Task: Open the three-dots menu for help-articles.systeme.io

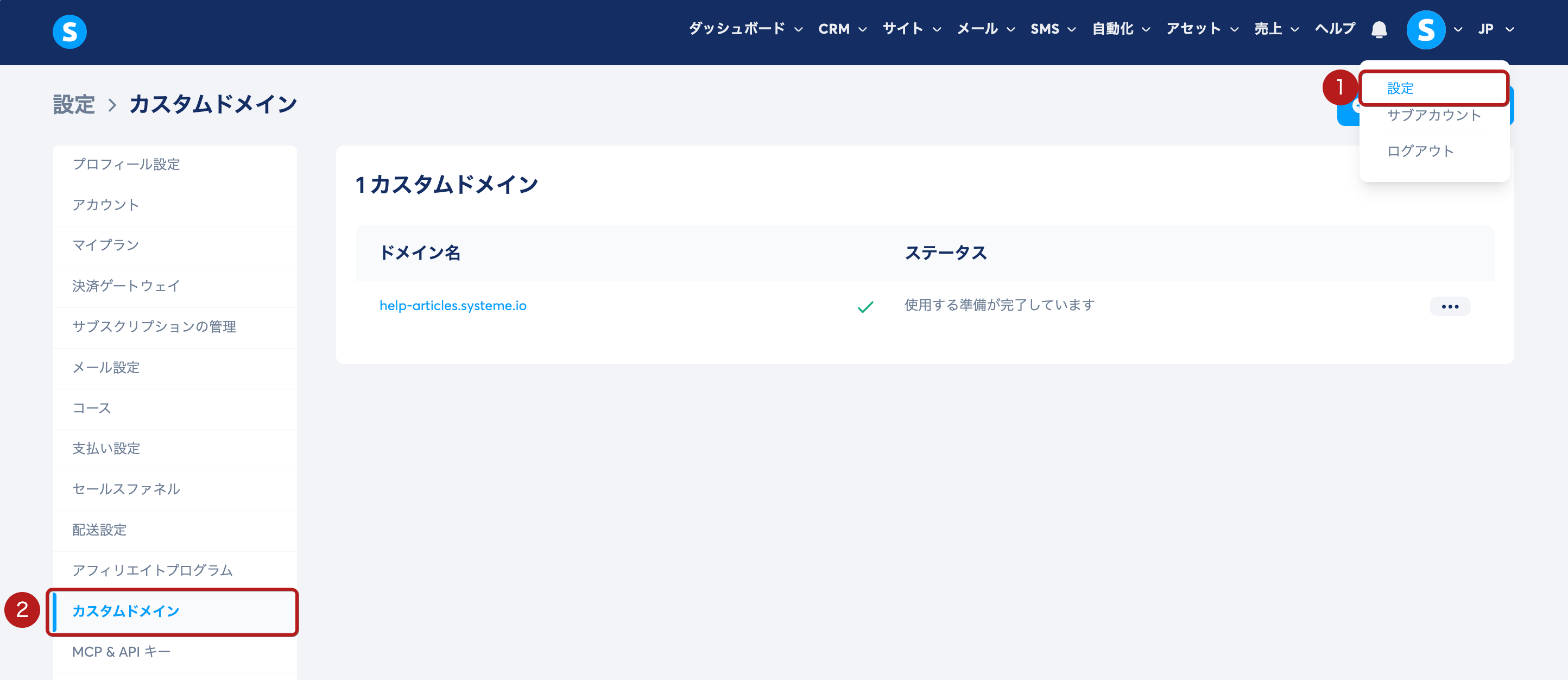Action: tap(1449, 306)
